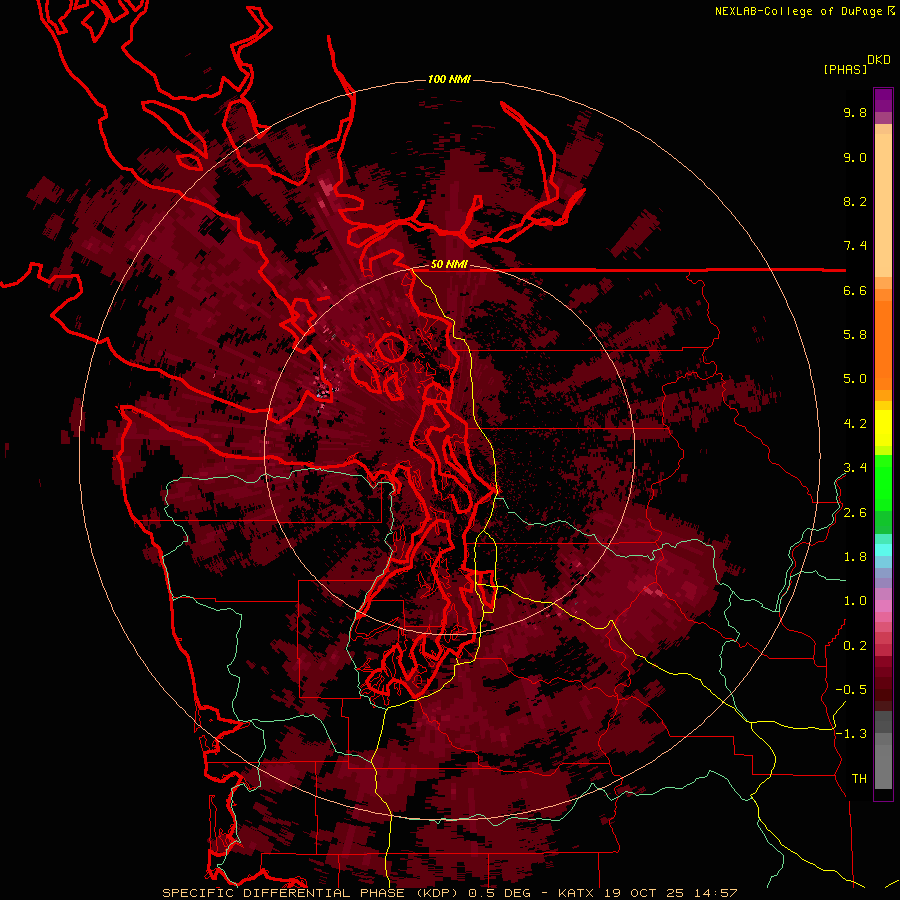Click the -0.5 legend value
The height and width of the screenshot is (900, 900).
click(x=851, y=690)
